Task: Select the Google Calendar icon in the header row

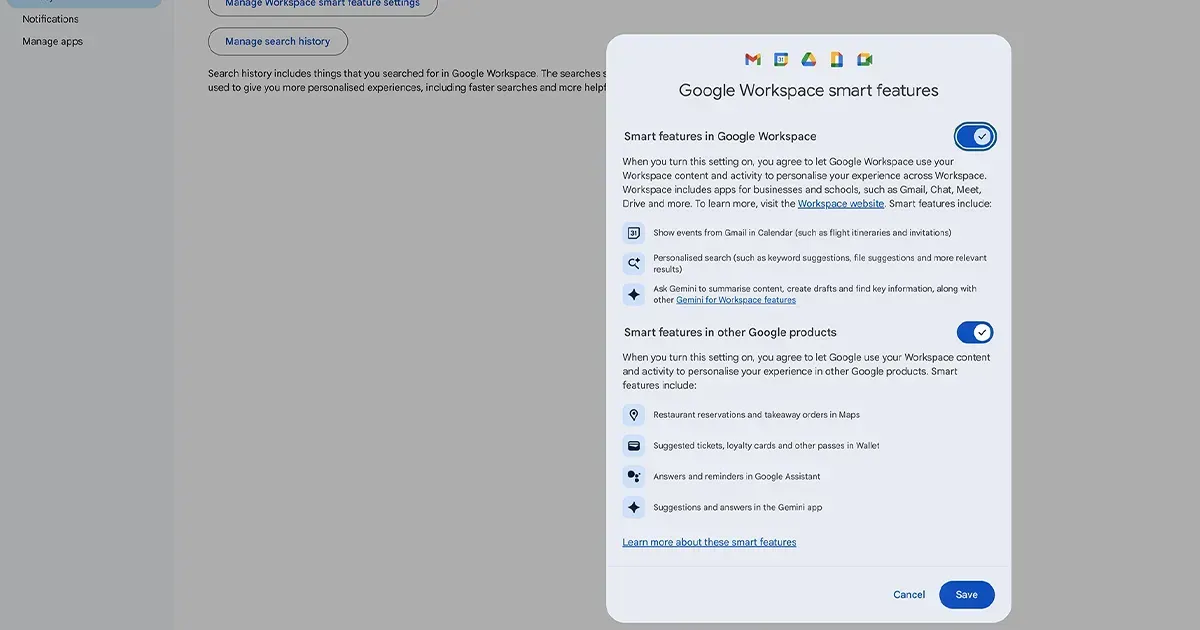Action: [x=780, y=59]
